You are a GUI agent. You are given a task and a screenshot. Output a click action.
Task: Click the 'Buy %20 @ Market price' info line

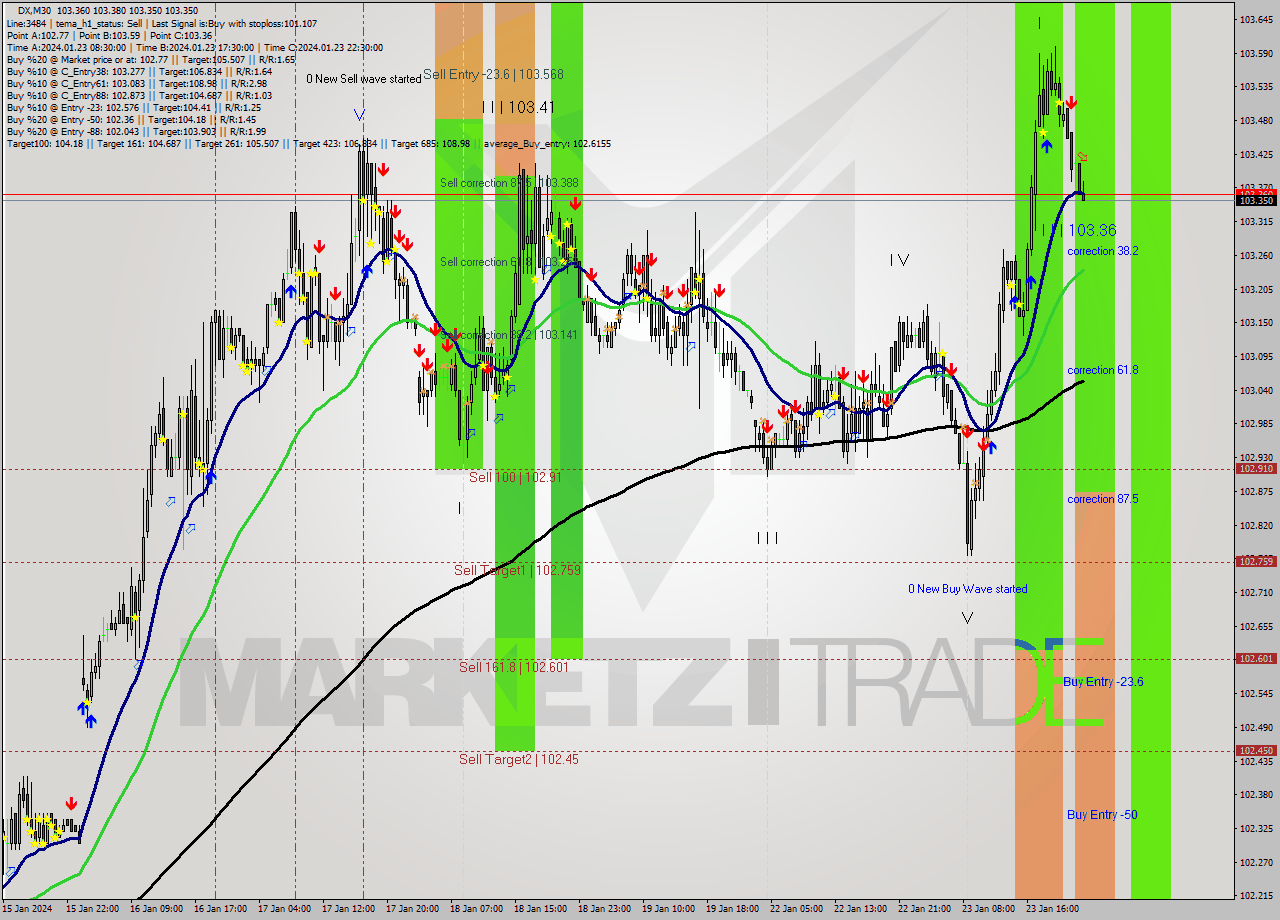[x=151, y=59]
